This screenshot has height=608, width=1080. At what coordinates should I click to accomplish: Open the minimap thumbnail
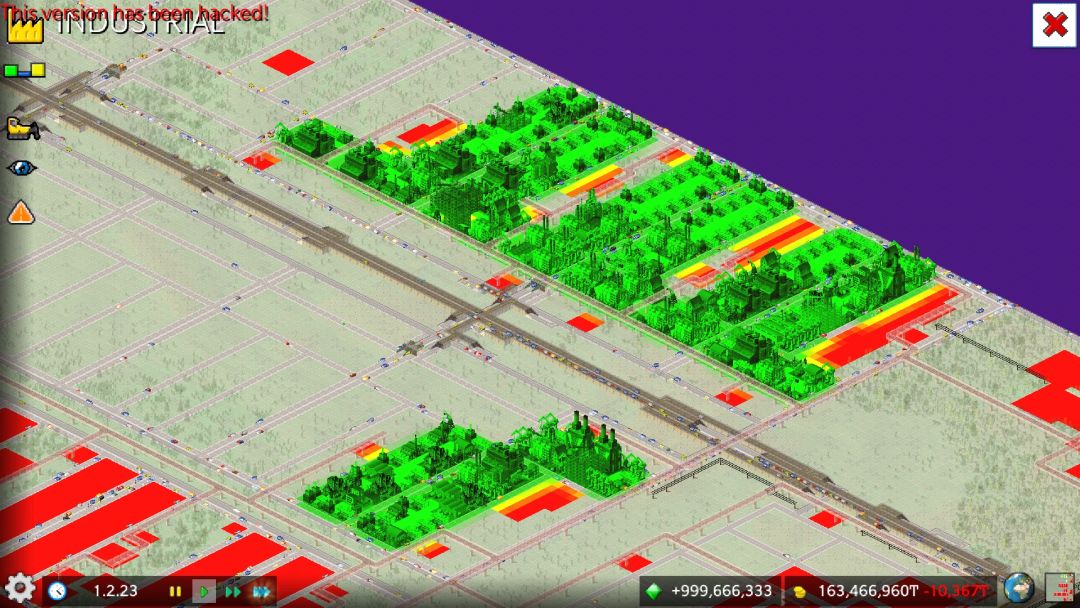(1059, 589)
